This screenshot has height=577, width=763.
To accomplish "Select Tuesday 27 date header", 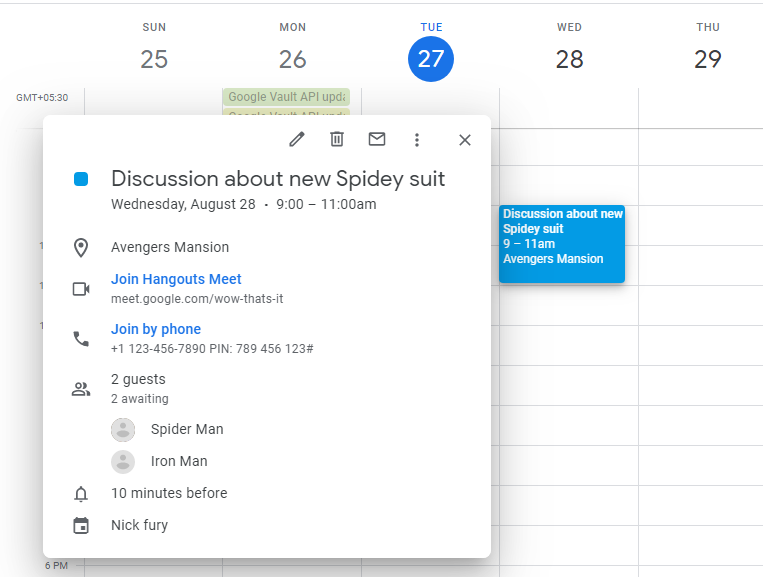I will click(x=431, y=59).
